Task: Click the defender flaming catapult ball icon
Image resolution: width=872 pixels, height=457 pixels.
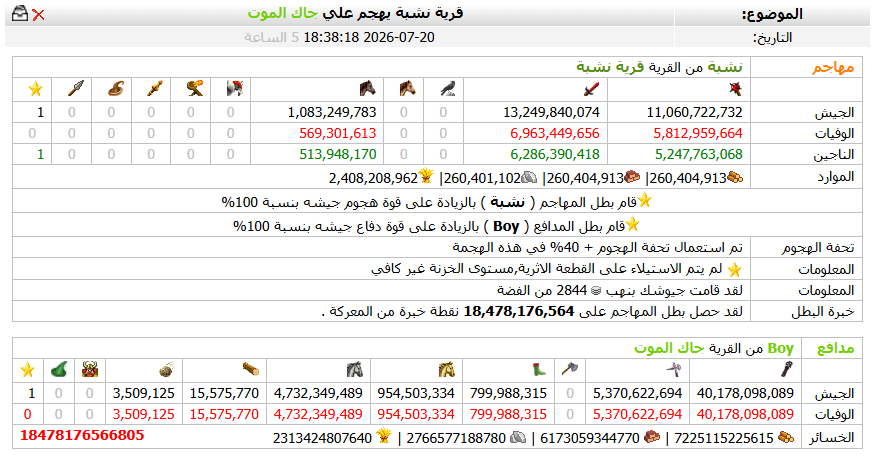Action: click(167, 370)
